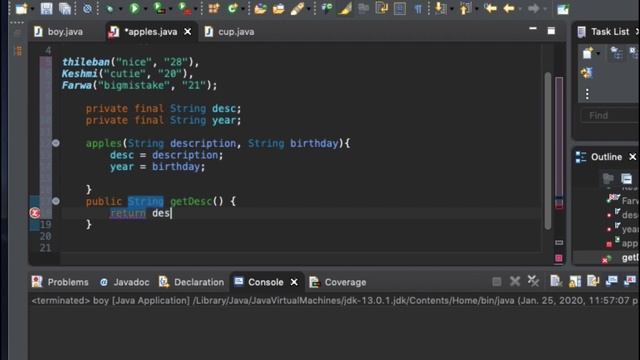
Task: Open the Javadoc tab
Action: [x=124, y=282]
